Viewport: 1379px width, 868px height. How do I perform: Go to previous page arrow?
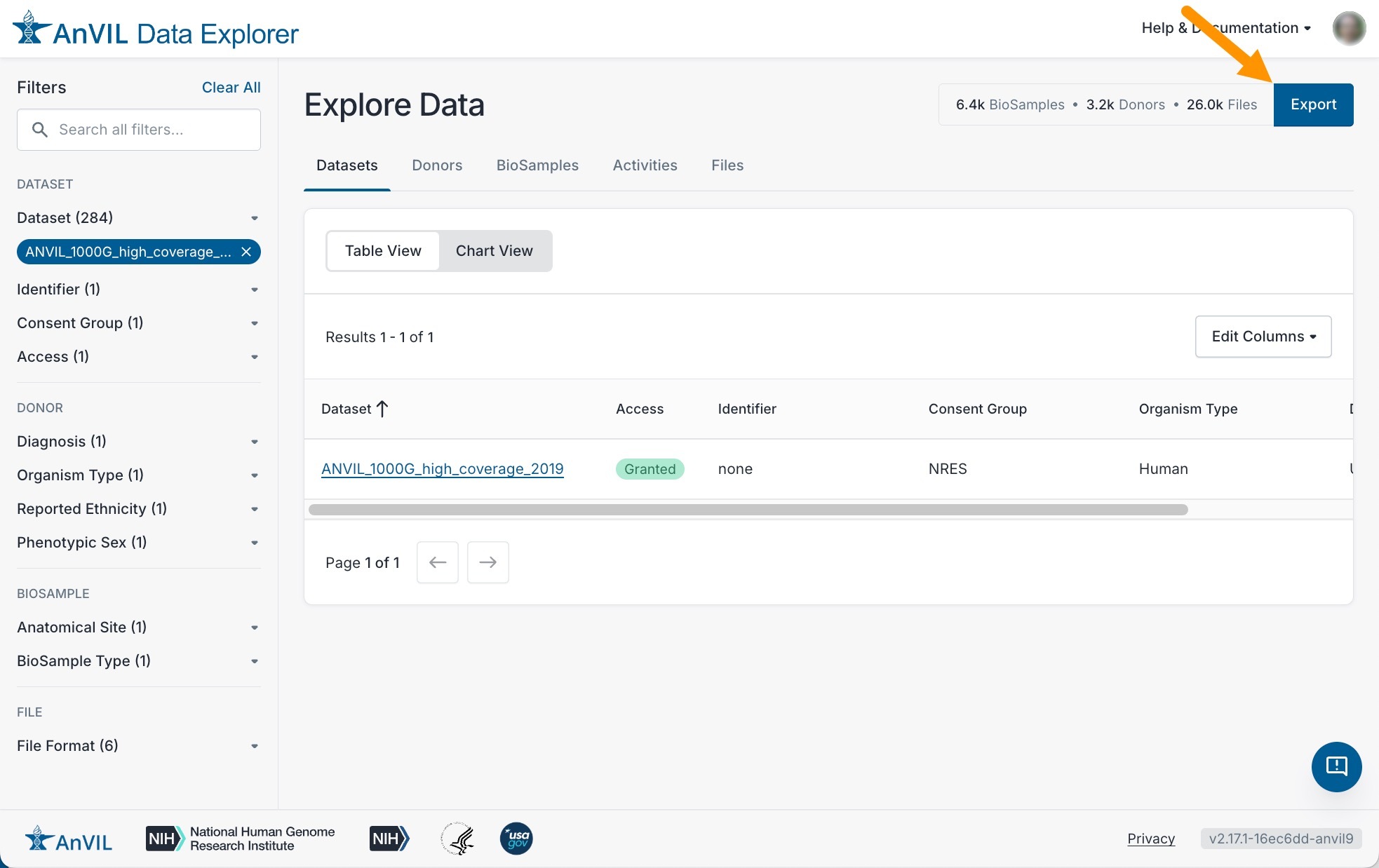(438, 562)
